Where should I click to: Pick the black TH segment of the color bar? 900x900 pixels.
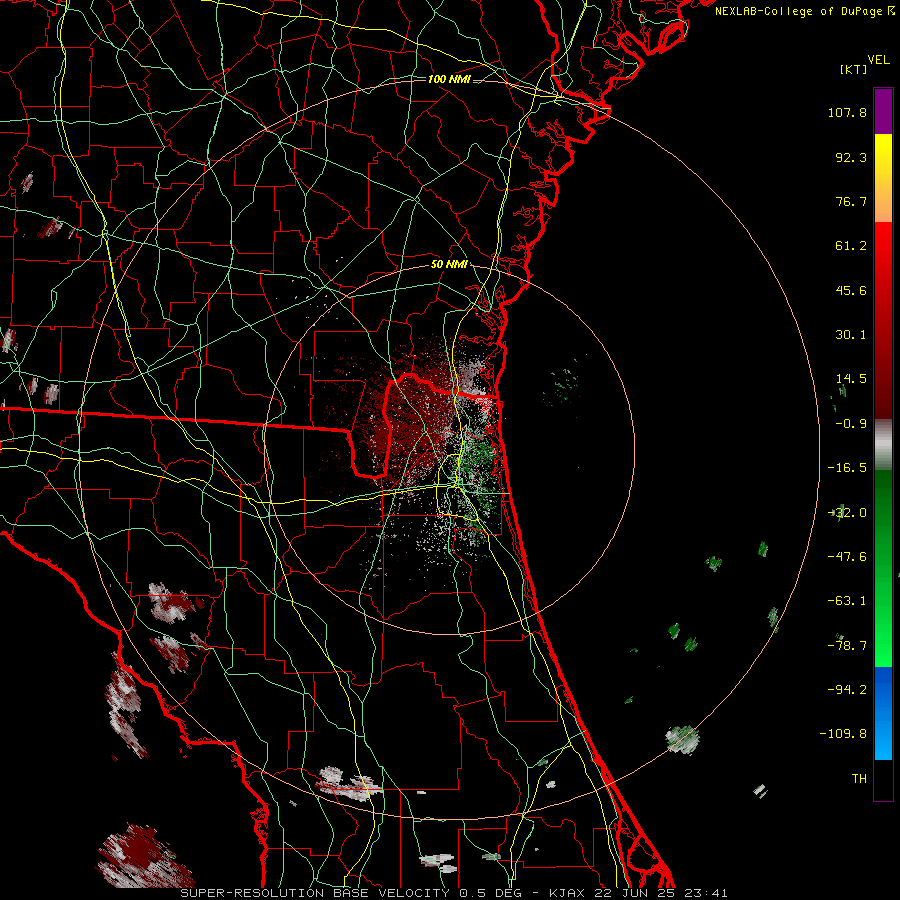[x=883, y=779]
